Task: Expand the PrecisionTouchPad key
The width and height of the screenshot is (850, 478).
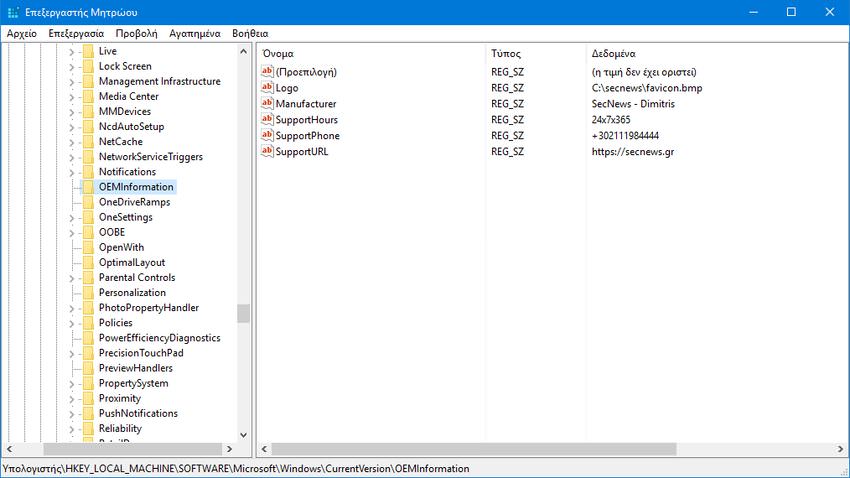Action: click(x=72, y=353)
